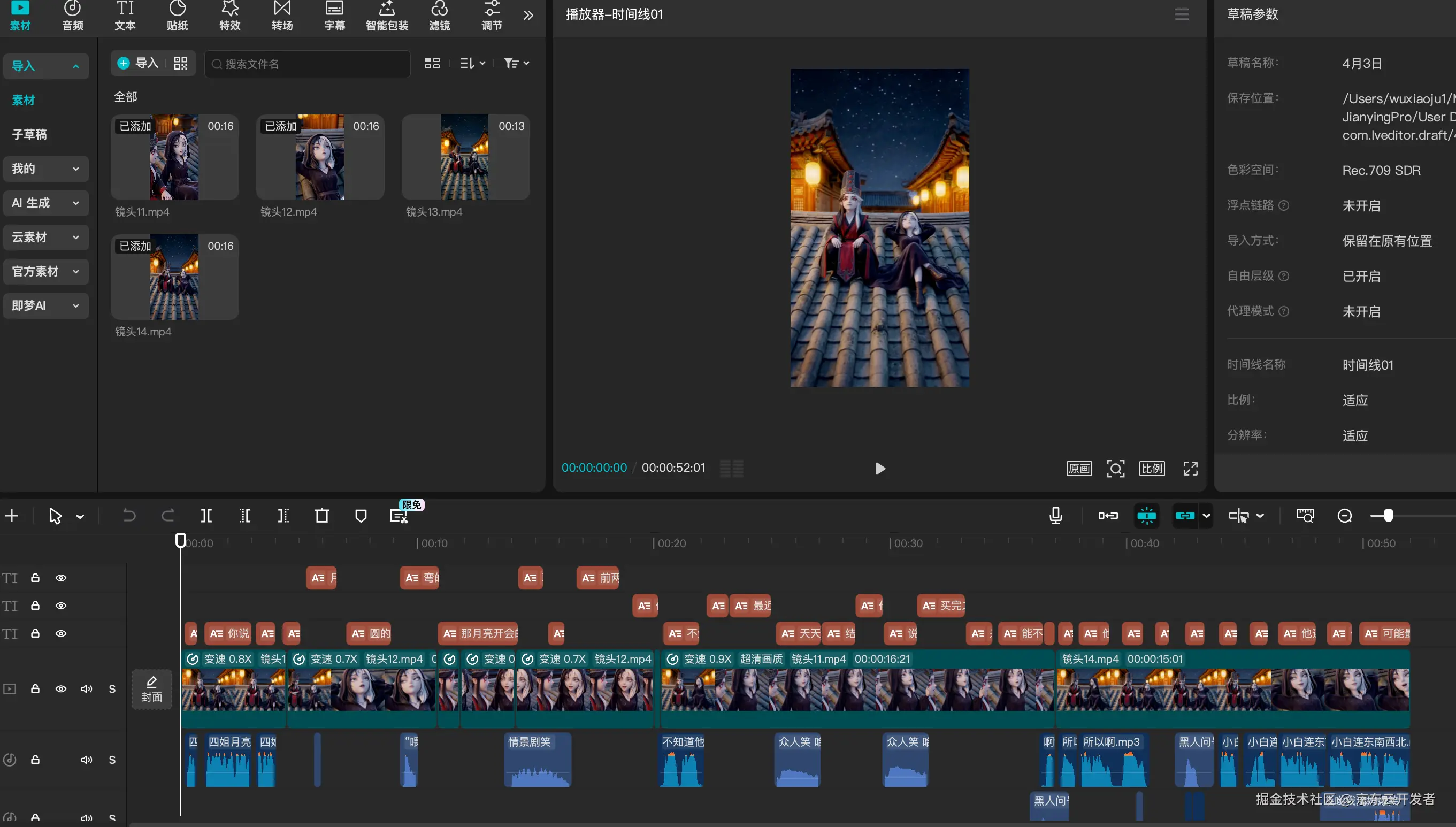This screenshot has height=827, width=1456.
Task: Open the media filter dropdown
Action: [x=517, y=63]
